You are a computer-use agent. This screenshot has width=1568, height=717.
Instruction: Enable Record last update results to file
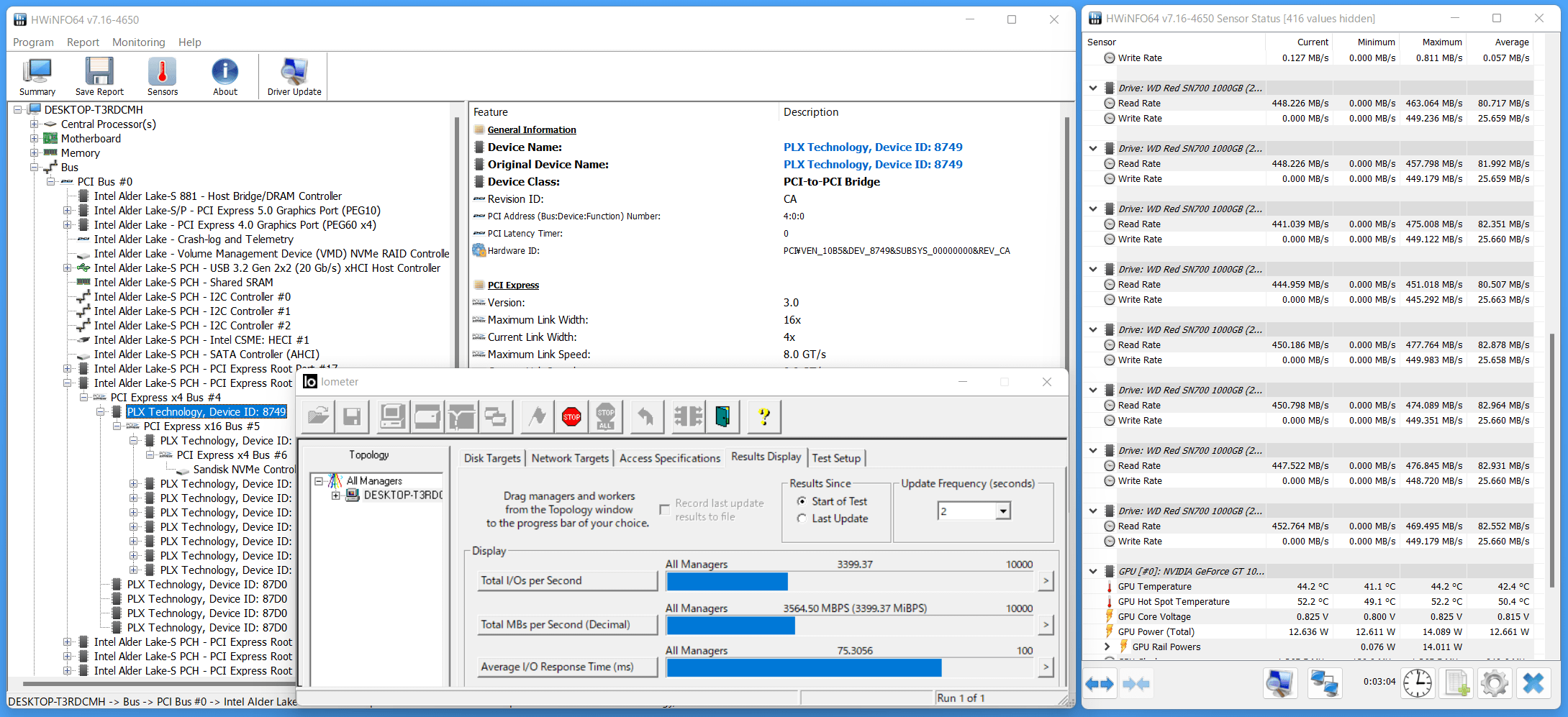(665, 510)
